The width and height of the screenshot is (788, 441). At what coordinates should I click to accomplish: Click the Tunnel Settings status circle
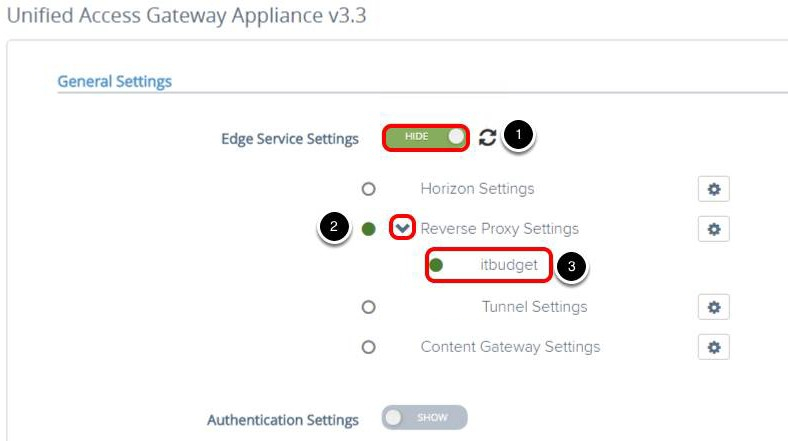point(368,307)
